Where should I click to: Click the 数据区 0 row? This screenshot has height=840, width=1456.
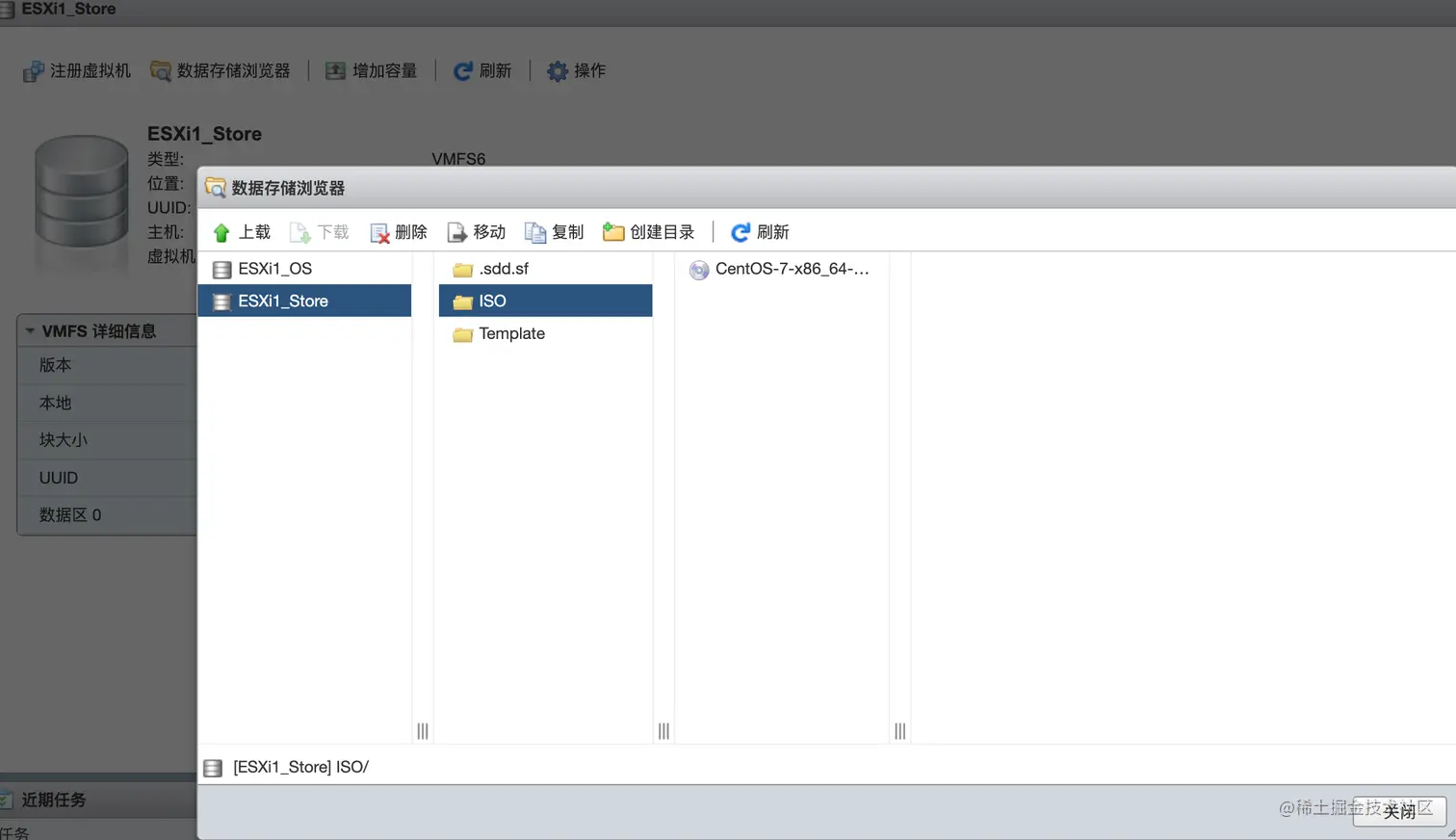(x=108, y=515)
